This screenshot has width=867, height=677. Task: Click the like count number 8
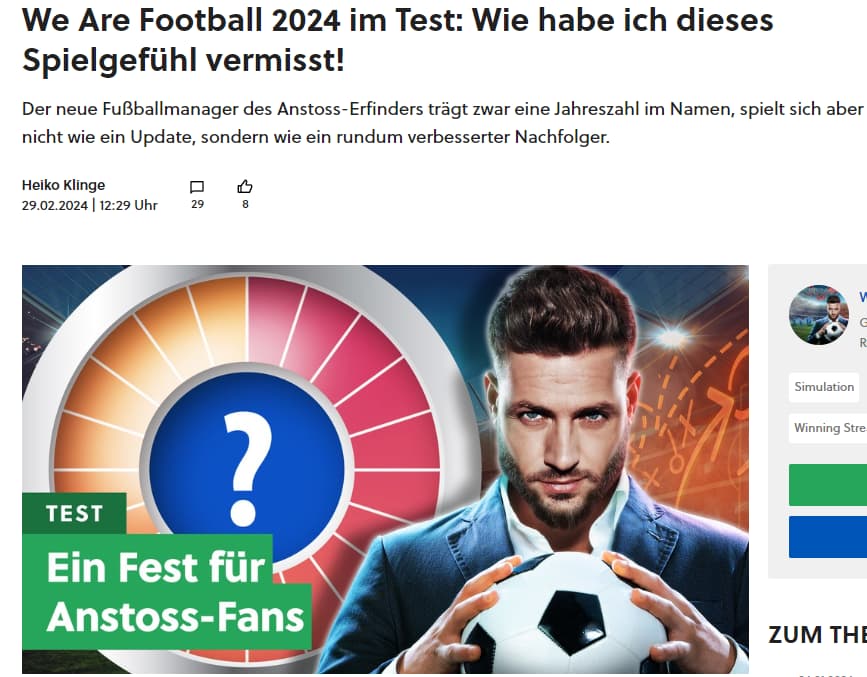245,204
